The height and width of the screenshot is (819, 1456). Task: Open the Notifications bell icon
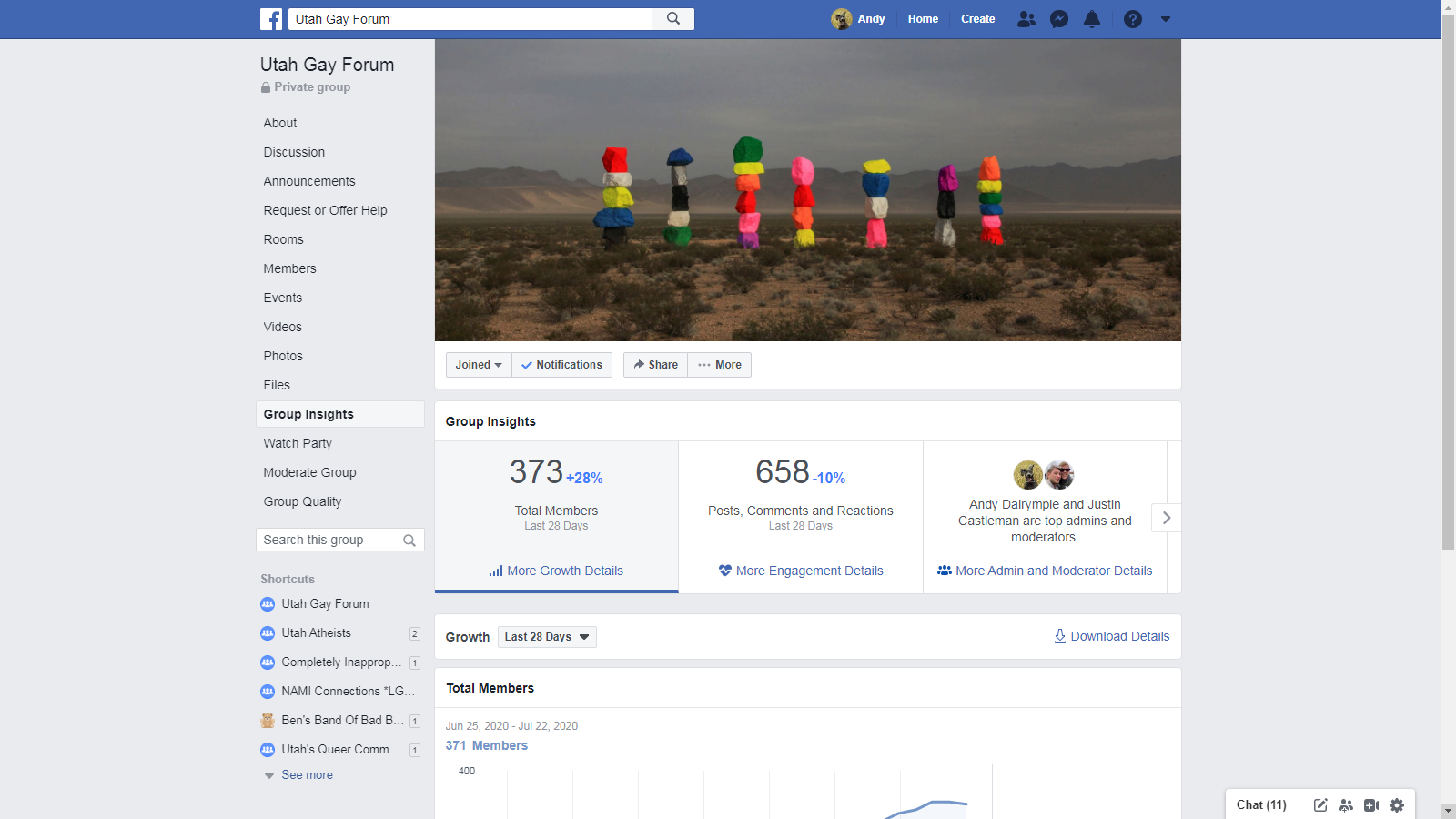coord(1092,19)
